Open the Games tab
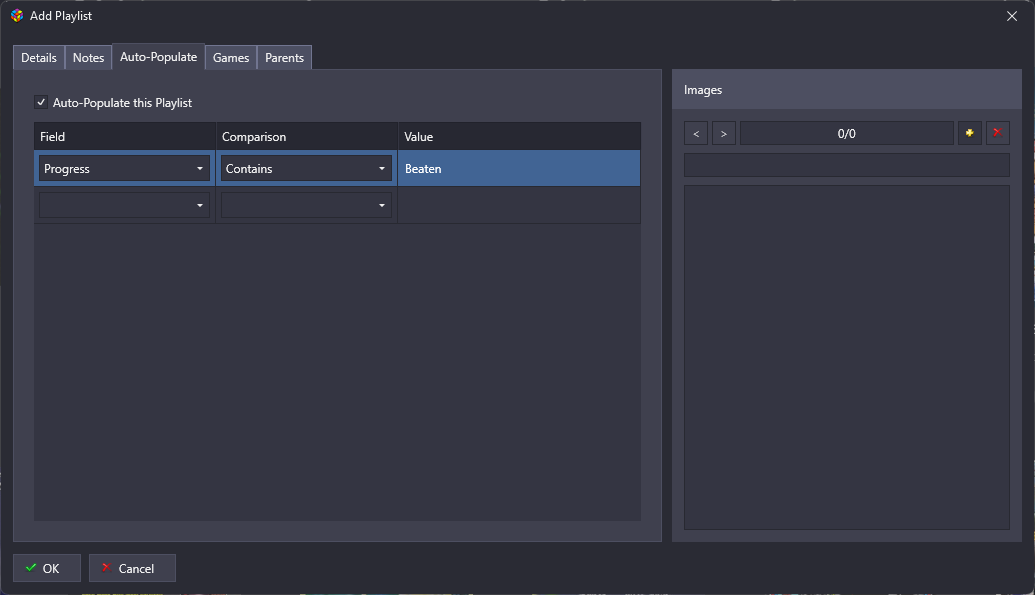Viewport: 1035px width, 595px height. click(231, 57)
